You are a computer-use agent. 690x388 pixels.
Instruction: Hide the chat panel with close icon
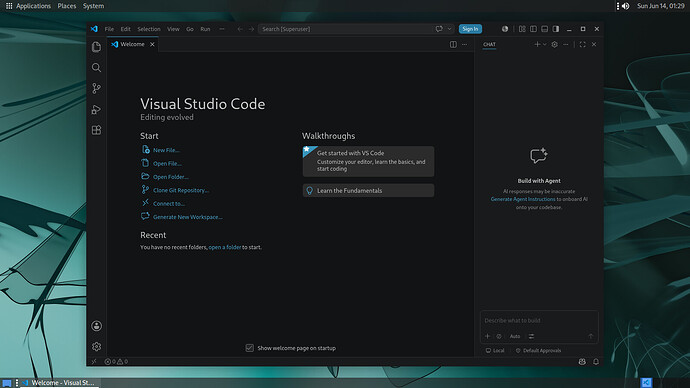(594, 44)
